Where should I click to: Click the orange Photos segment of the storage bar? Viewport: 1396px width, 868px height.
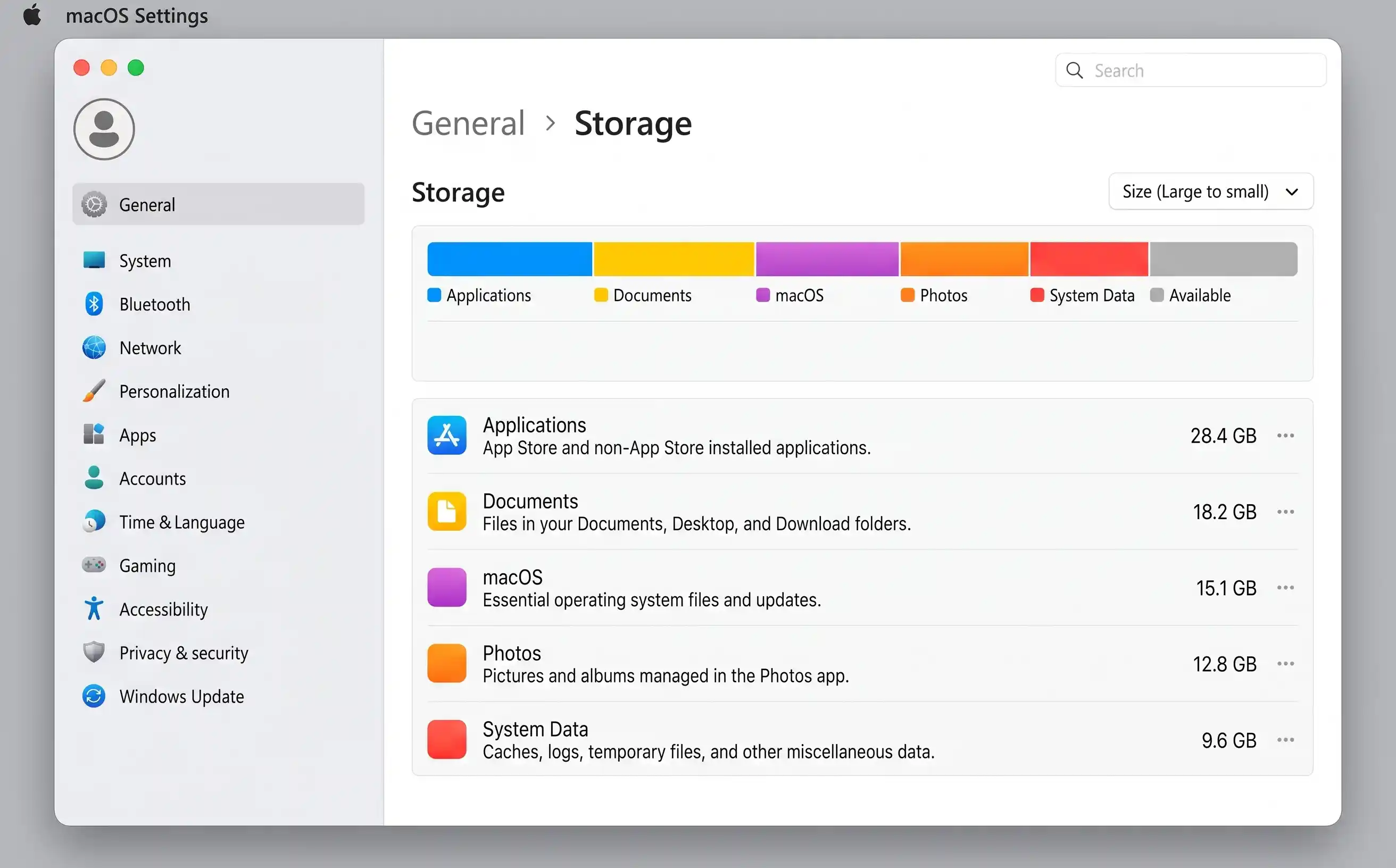pos(964,259)
